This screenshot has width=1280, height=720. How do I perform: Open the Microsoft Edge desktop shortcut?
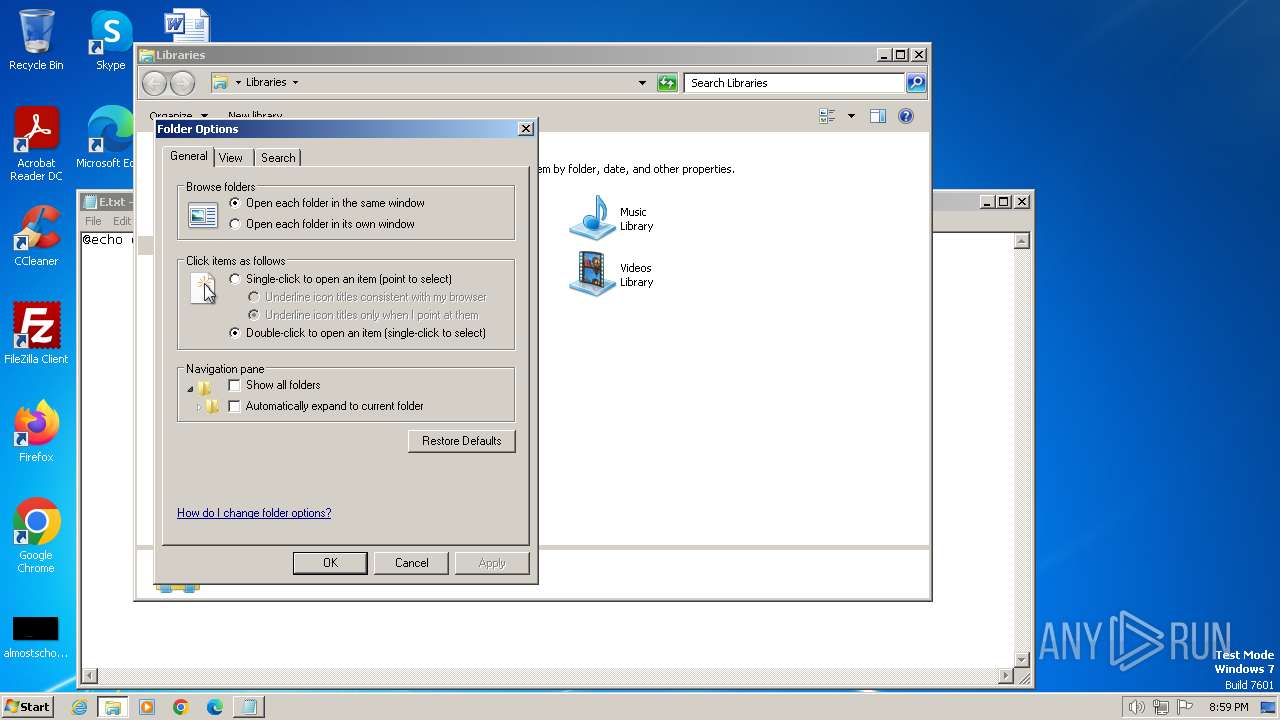(105, 138)
